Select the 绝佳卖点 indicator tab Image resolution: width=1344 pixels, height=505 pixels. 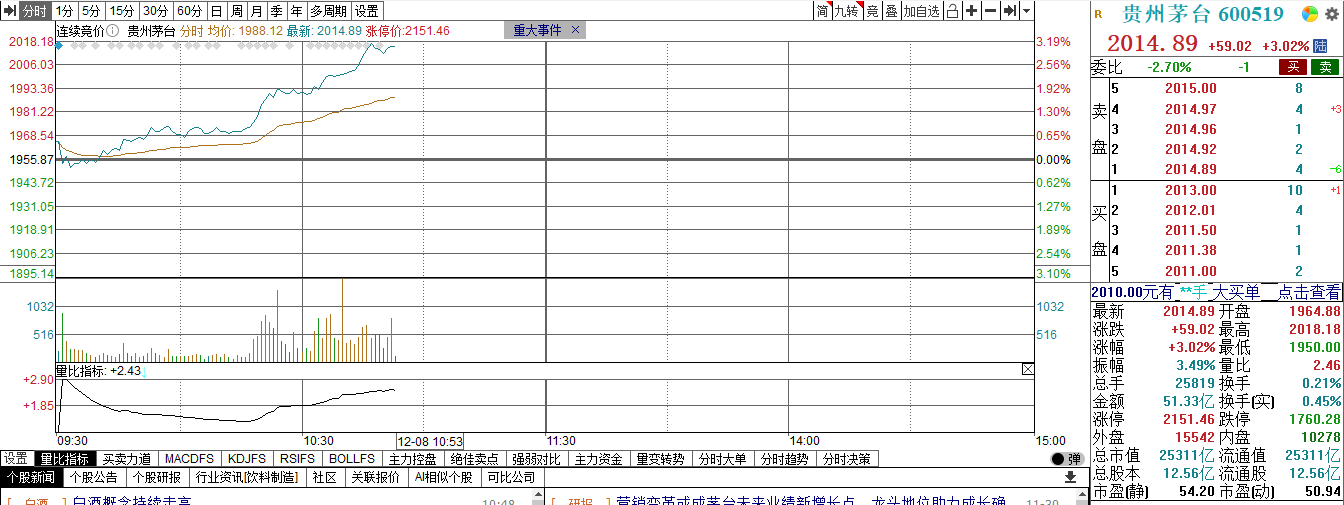(474, 459)
